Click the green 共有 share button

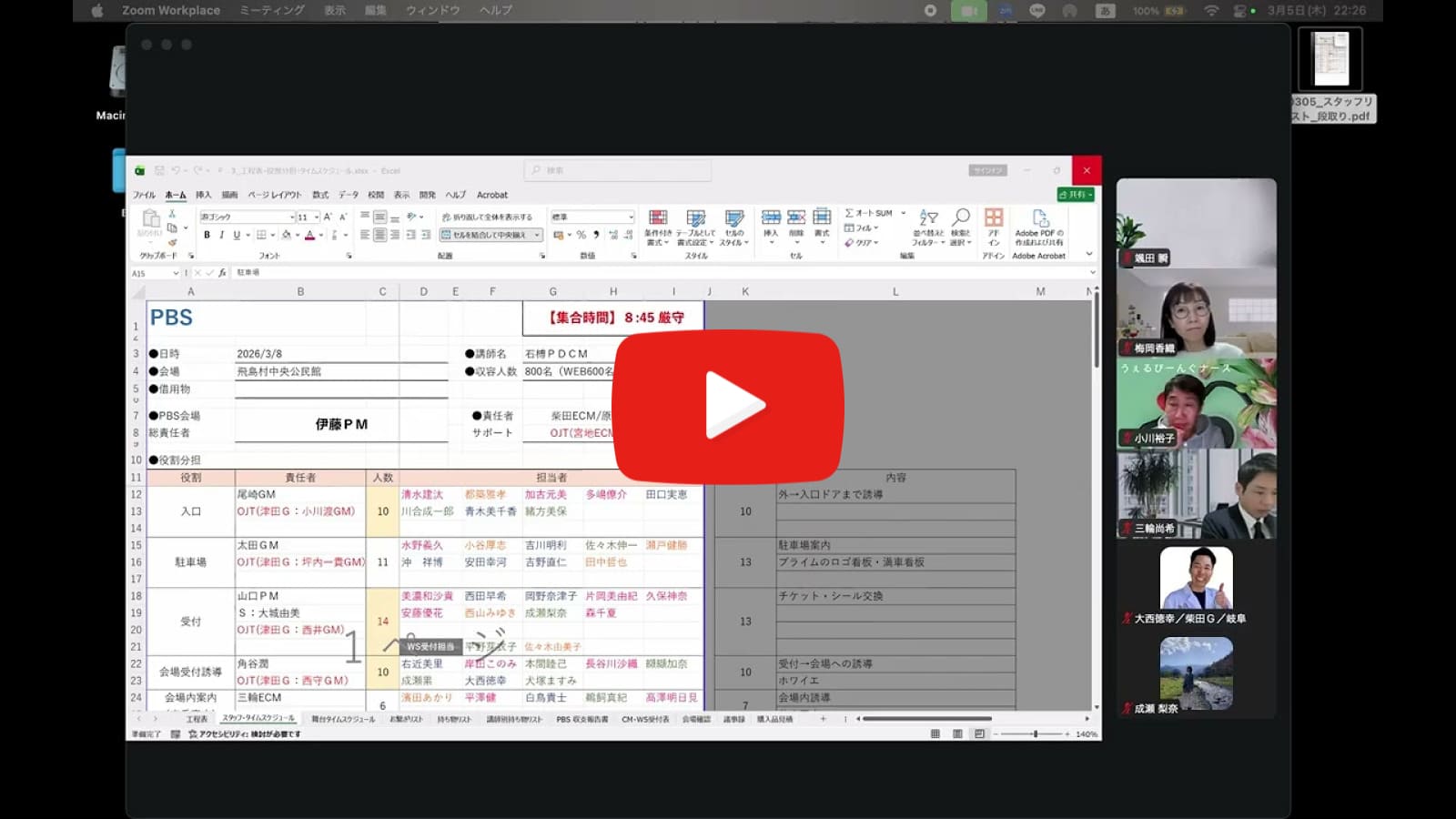point(1076,195)
